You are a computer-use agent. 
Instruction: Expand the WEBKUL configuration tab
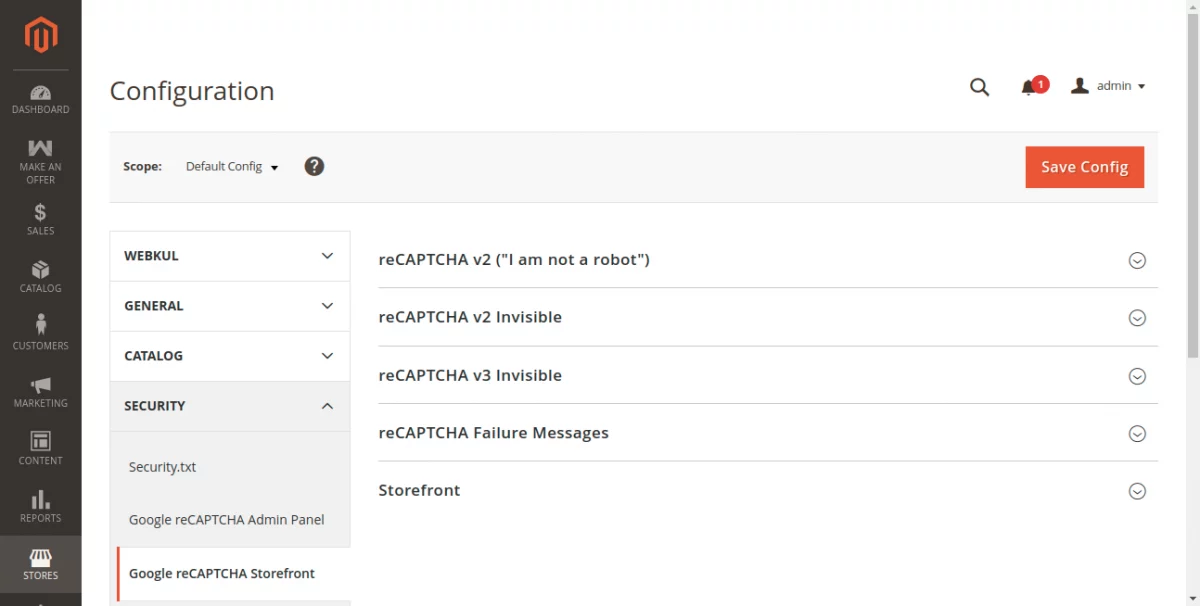tap(230, 256)
